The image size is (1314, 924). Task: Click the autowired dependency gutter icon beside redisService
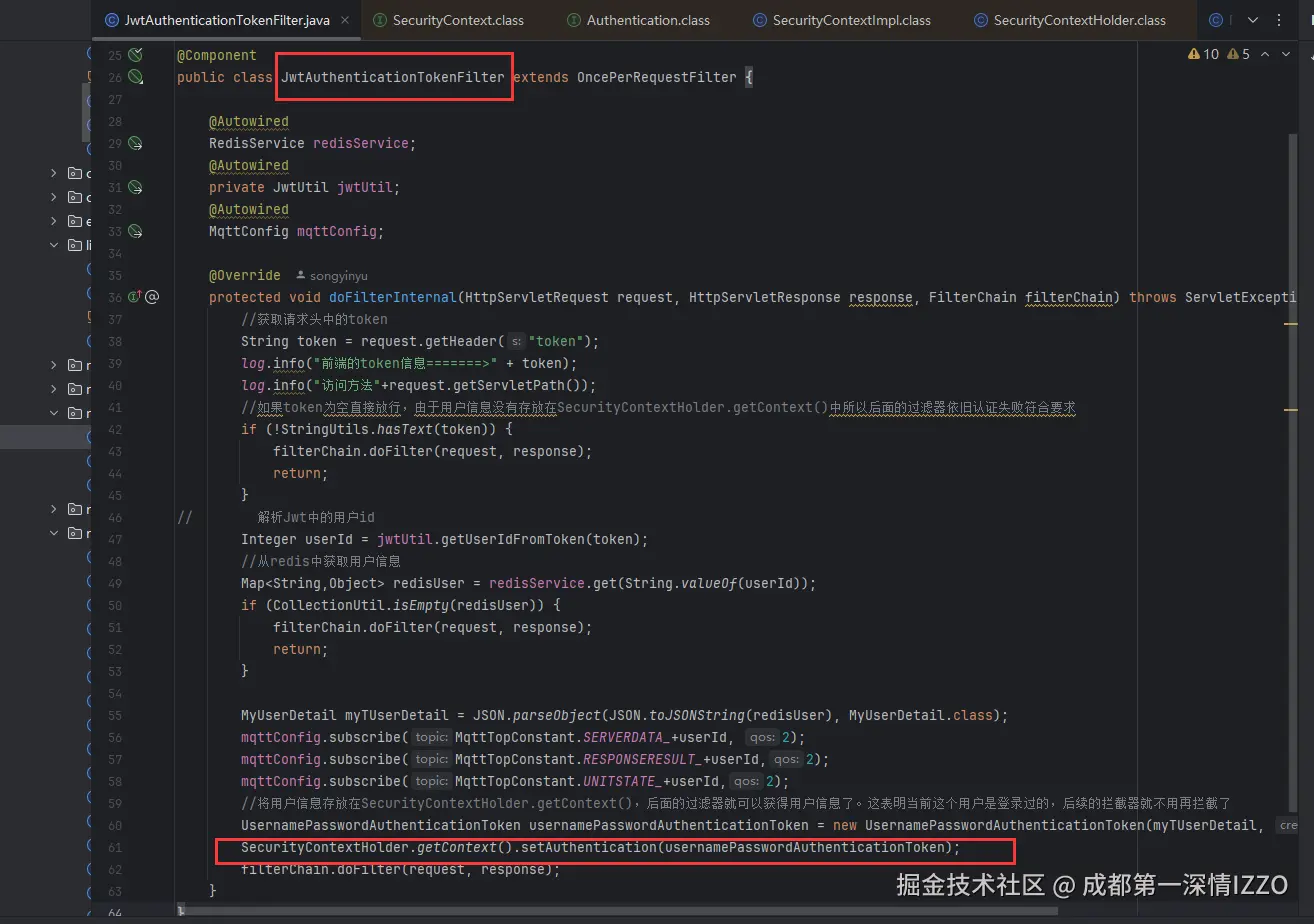(x=135, y=143)
